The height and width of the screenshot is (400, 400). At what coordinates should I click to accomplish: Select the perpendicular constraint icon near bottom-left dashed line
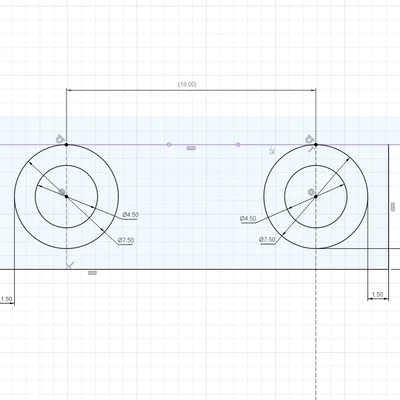coord(70,265)
